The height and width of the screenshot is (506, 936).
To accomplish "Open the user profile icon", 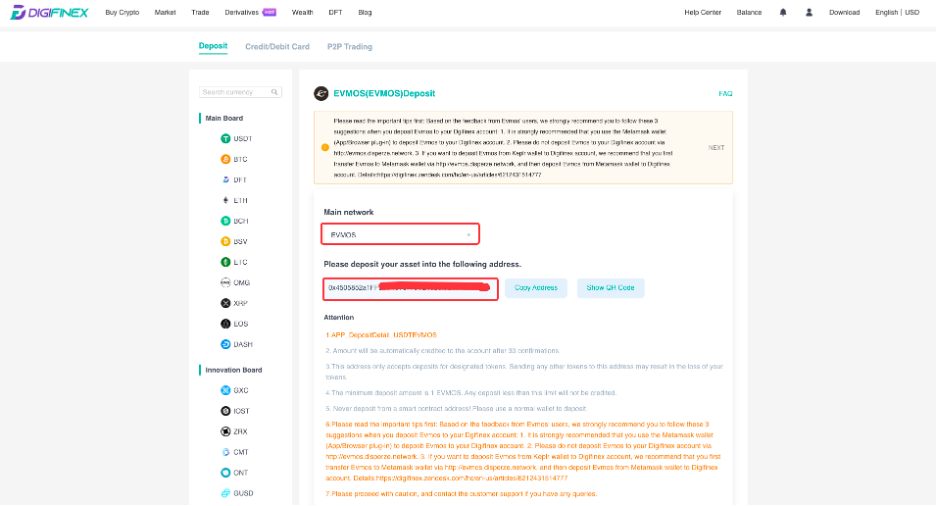I will click(809, 12).
